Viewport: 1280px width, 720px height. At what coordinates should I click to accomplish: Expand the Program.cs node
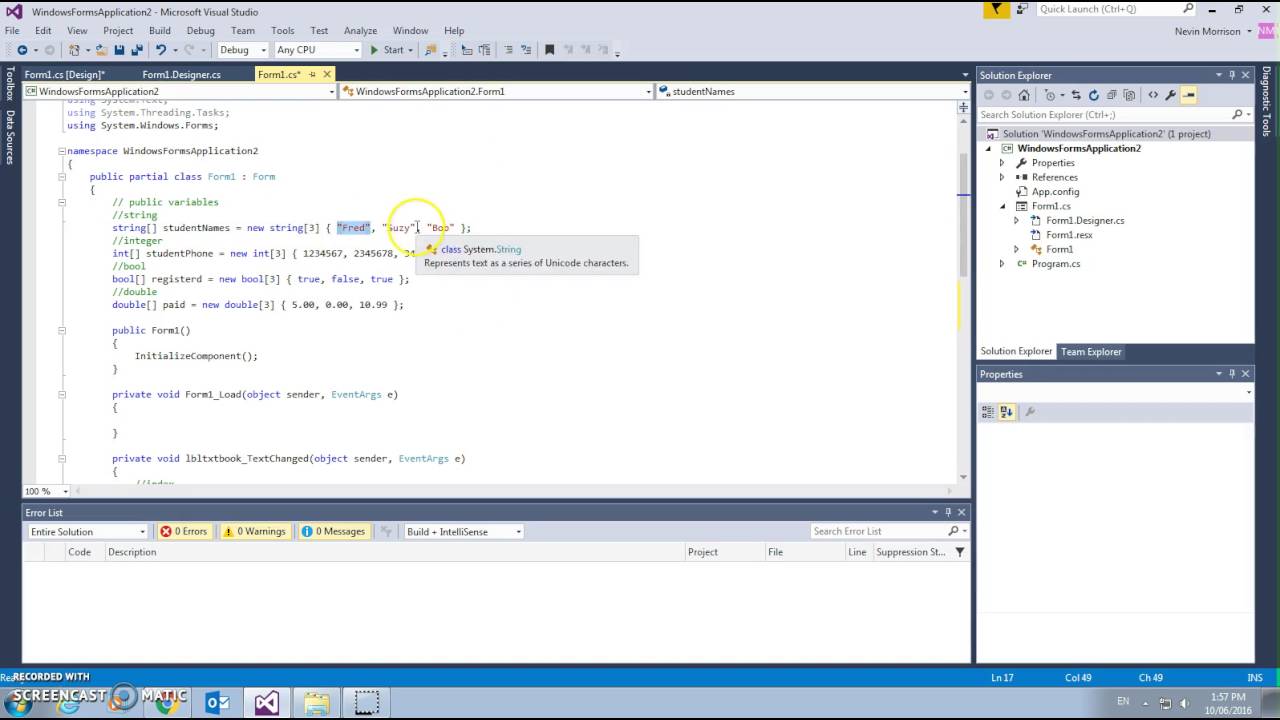1002,264
